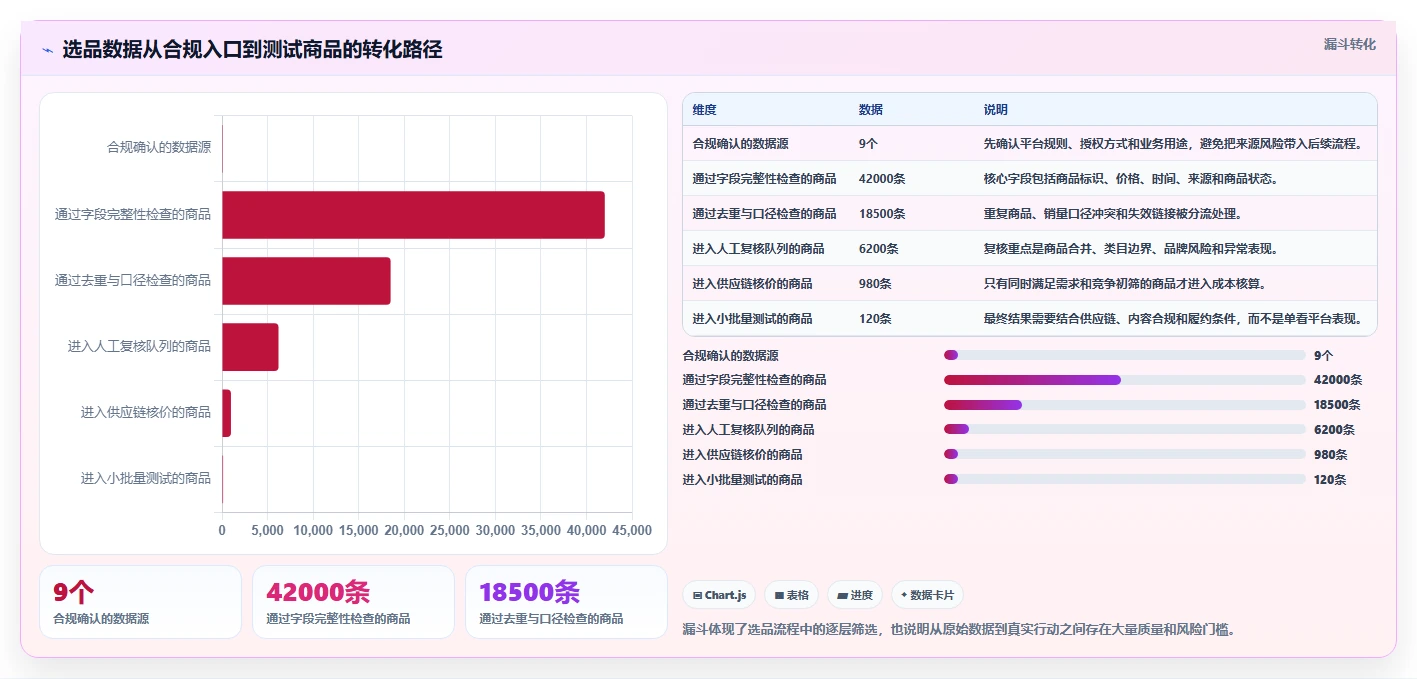Click the 进入人工复核队列的商品 chart bar
1417x679 pixels.
coord(250,347)
